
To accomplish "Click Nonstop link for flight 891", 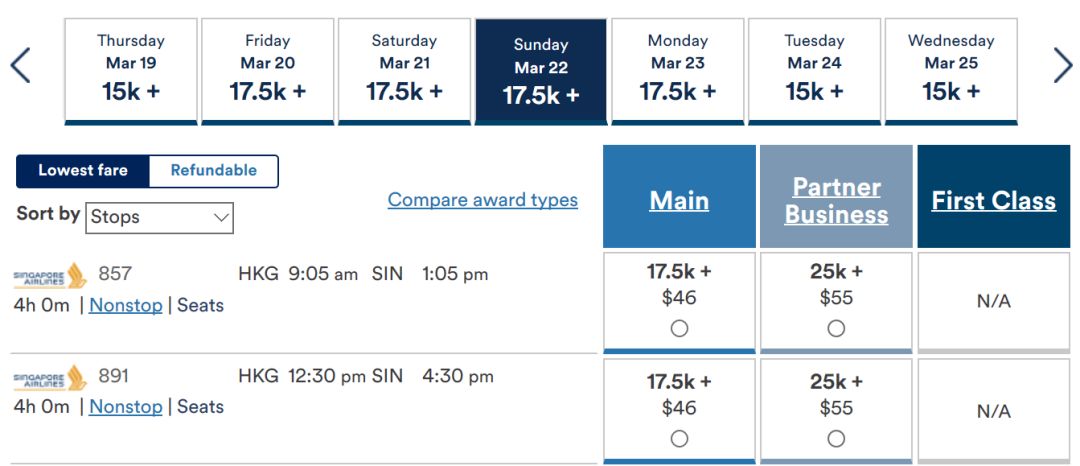I will click(126, 407).
